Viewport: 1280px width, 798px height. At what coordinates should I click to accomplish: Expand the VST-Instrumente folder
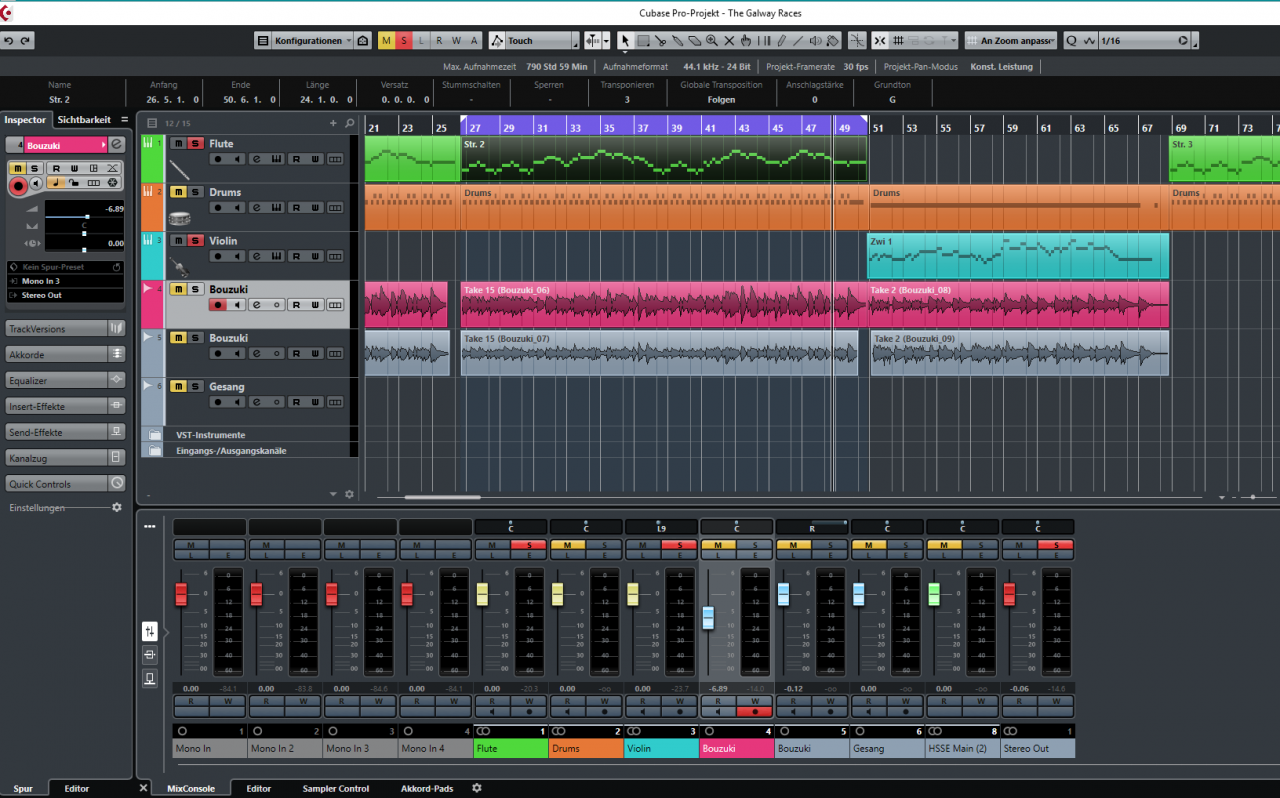(x=155, y=435)
